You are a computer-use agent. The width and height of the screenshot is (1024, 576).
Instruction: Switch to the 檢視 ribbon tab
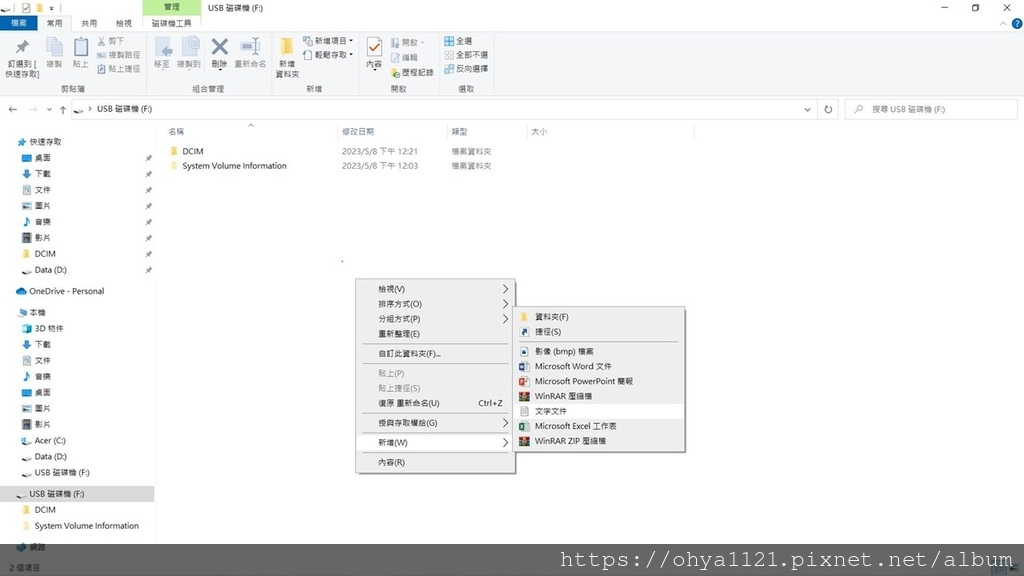click(125, 22)
